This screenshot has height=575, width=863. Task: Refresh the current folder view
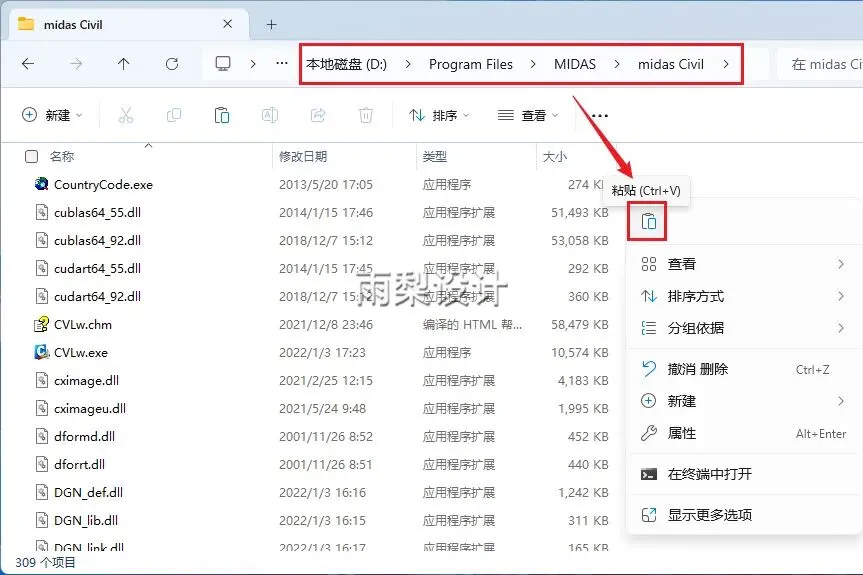(172, 64)
